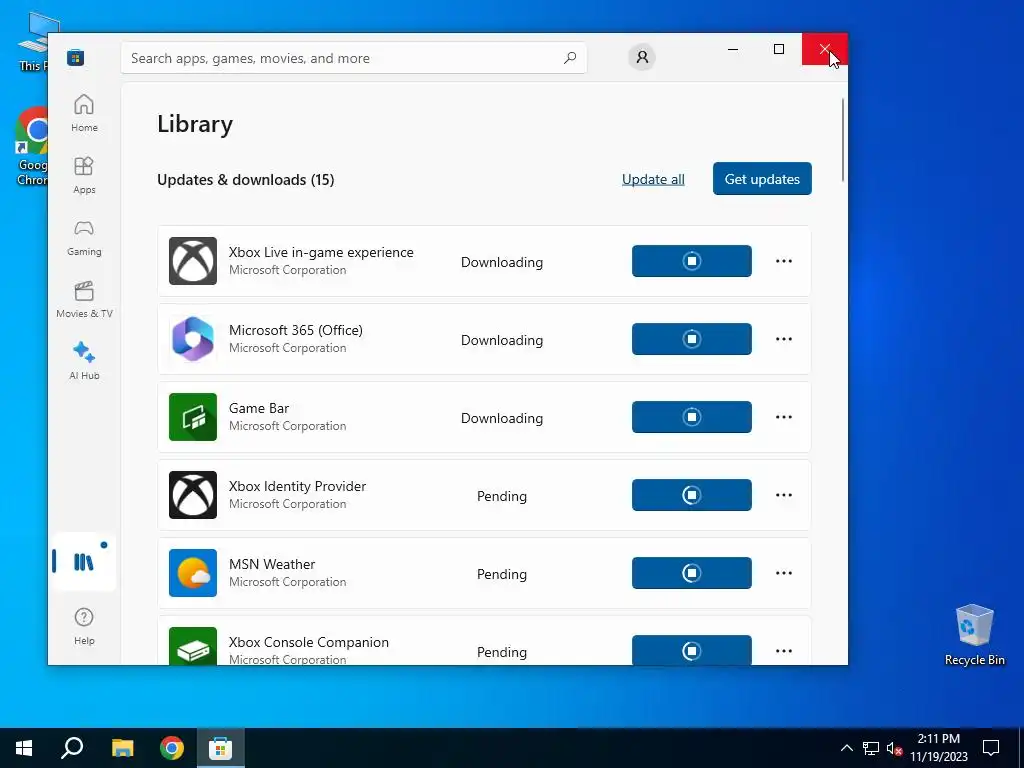Click the Update all link

(x=653, y=179)
